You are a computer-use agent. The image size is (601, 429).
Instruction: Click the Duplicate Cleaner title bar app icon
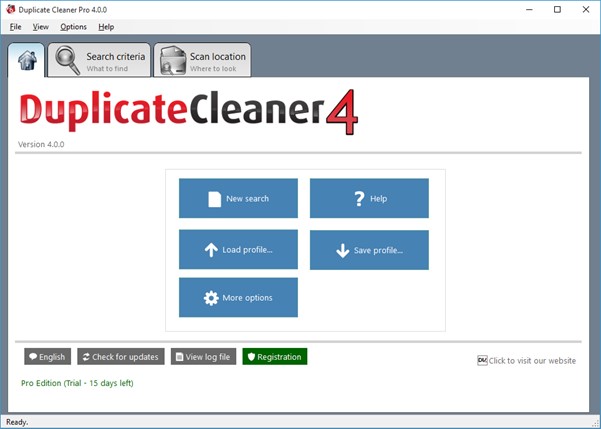point(11,9)
